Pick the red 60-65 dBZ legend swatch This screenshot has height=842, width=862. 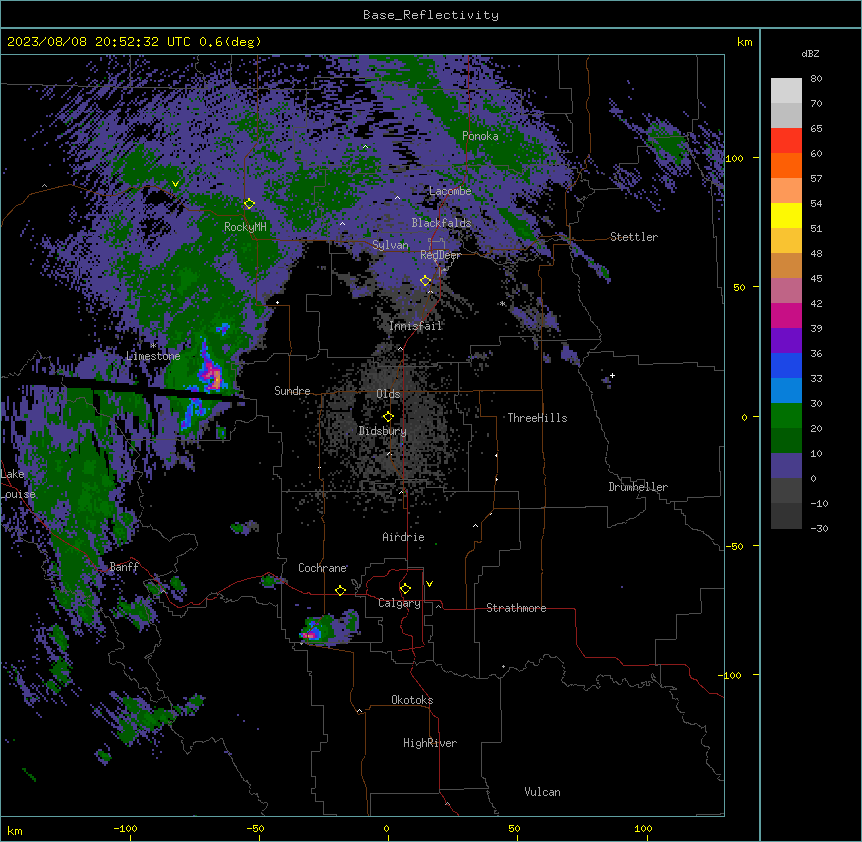click(786, 141)
